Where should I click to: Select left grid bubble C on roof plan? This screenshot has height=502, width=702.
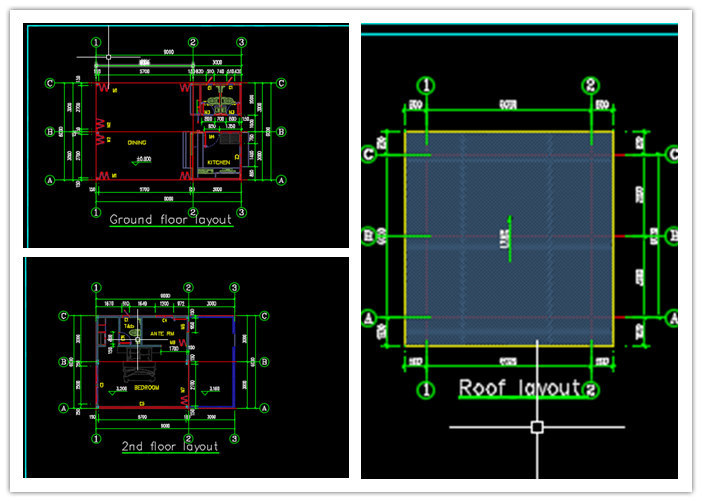click(x=368, y=154)
